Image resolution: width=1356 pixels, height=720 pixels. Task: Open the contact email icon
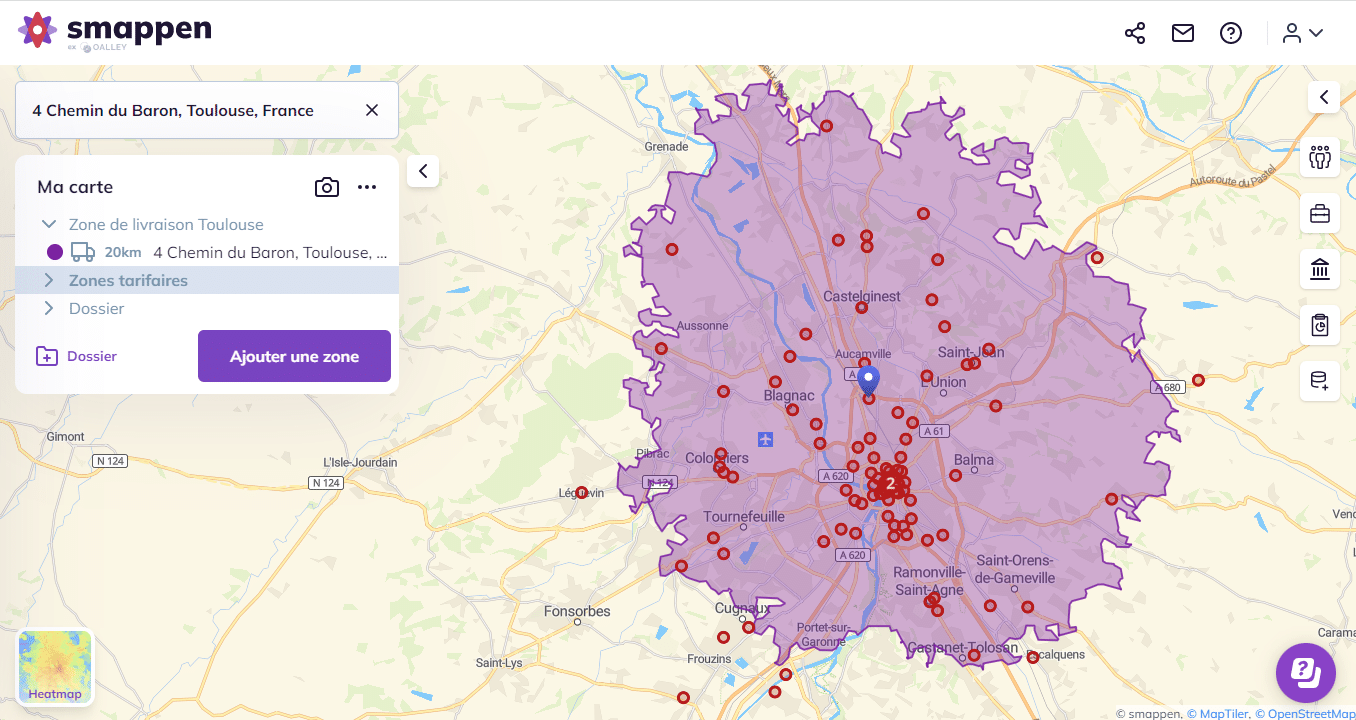[1182, 33]
